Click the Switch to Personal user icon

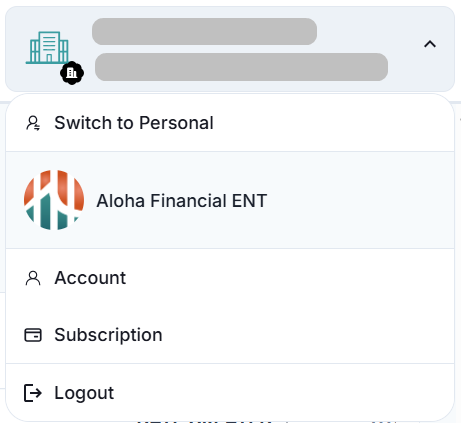[33, 123]
